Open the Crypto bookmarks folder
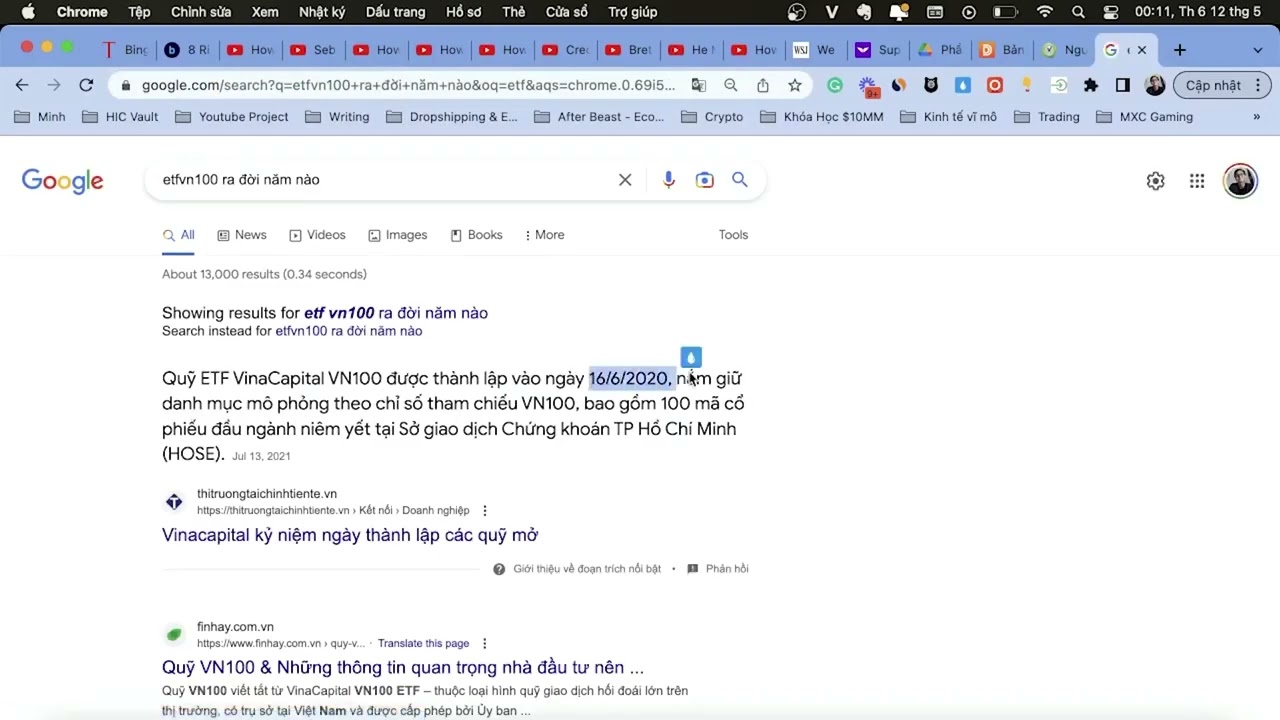1280x720 pixels. click(712, 117)
